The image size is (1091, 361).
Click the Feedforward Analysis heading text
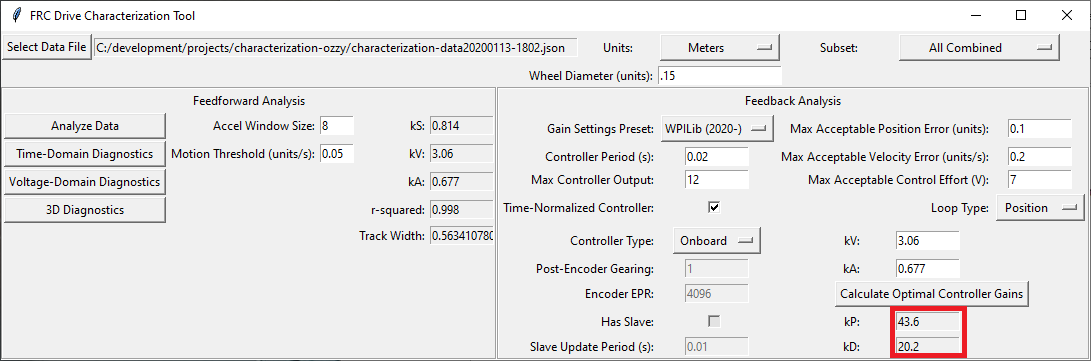[x=248, y=101]
